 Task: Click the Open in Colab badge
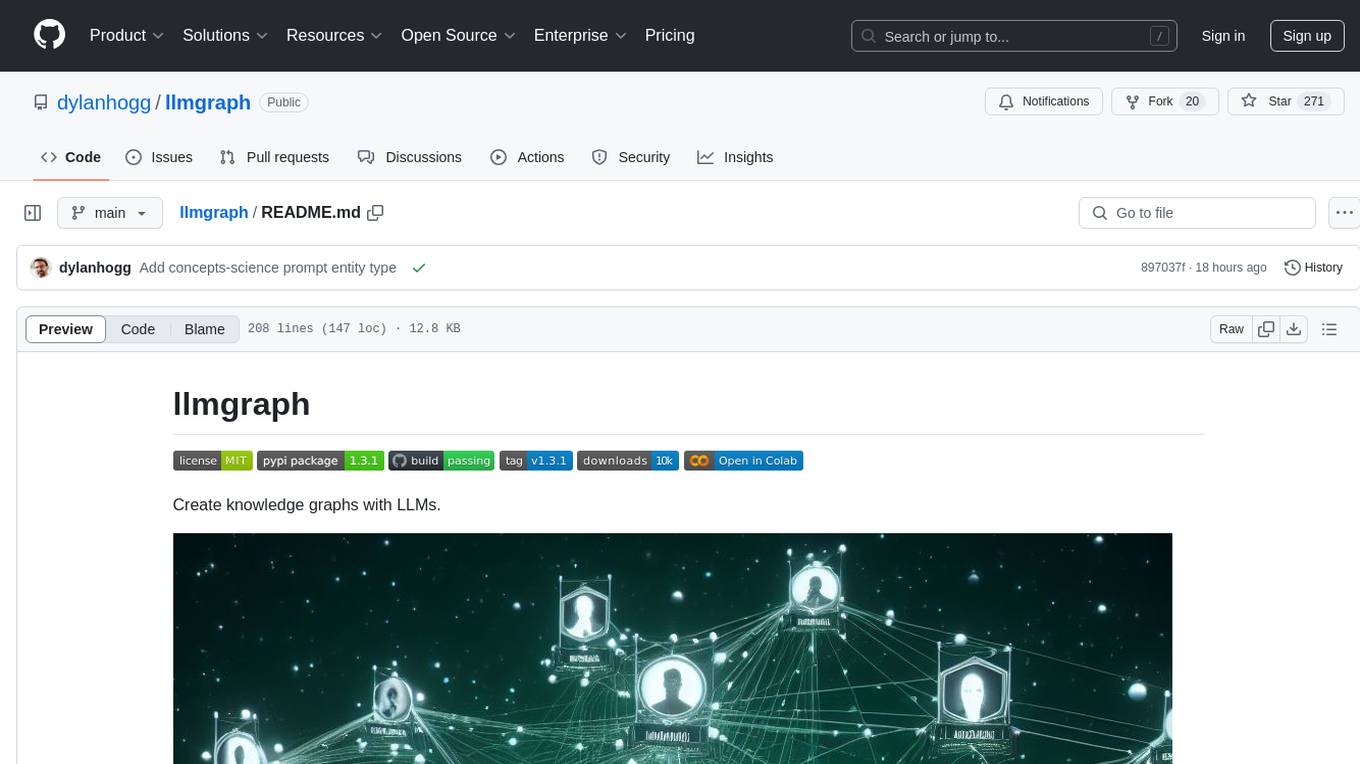743,461
